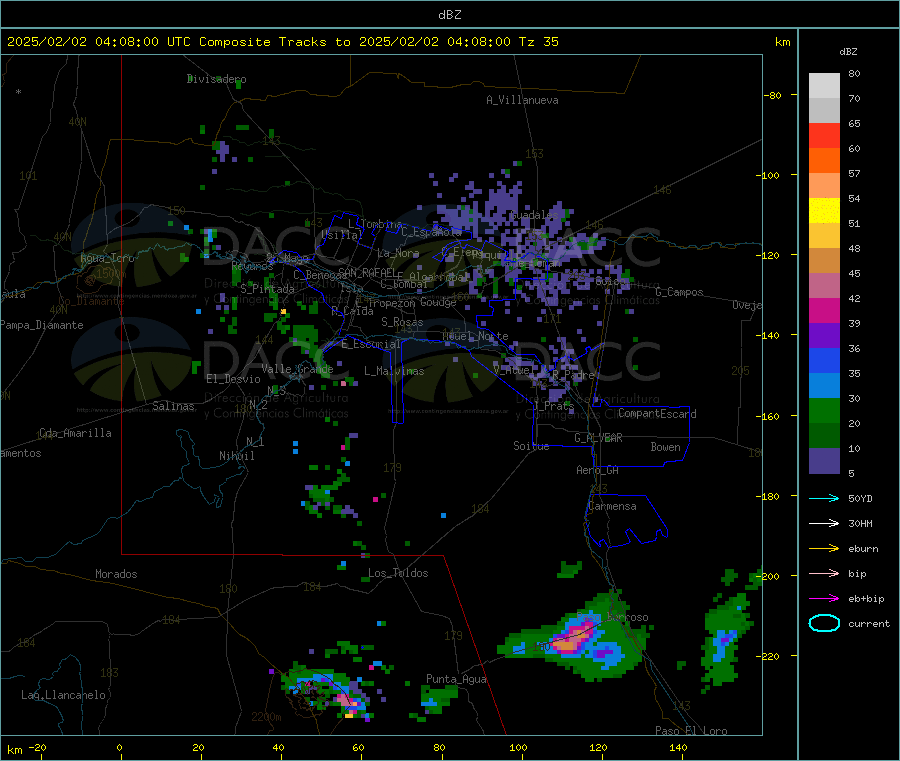This screenshot has width=900, height=761.
Task: Select the red swatch in dBZ scale
Action: click(x=824, y=135)
